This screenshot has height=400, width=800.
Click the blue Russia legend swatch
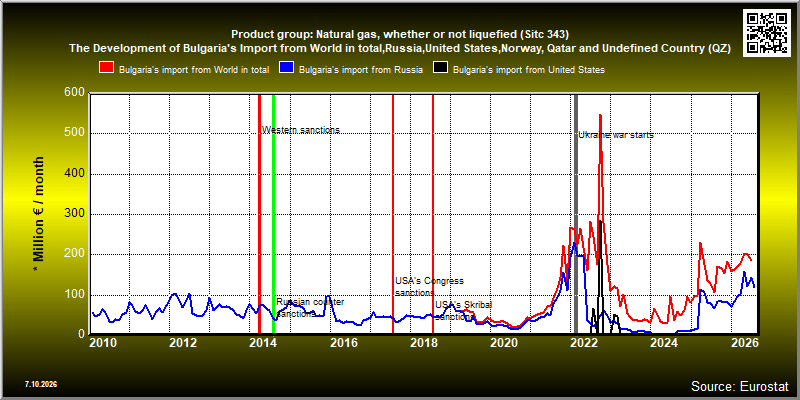pyautogui.click(x=286, y=69)
